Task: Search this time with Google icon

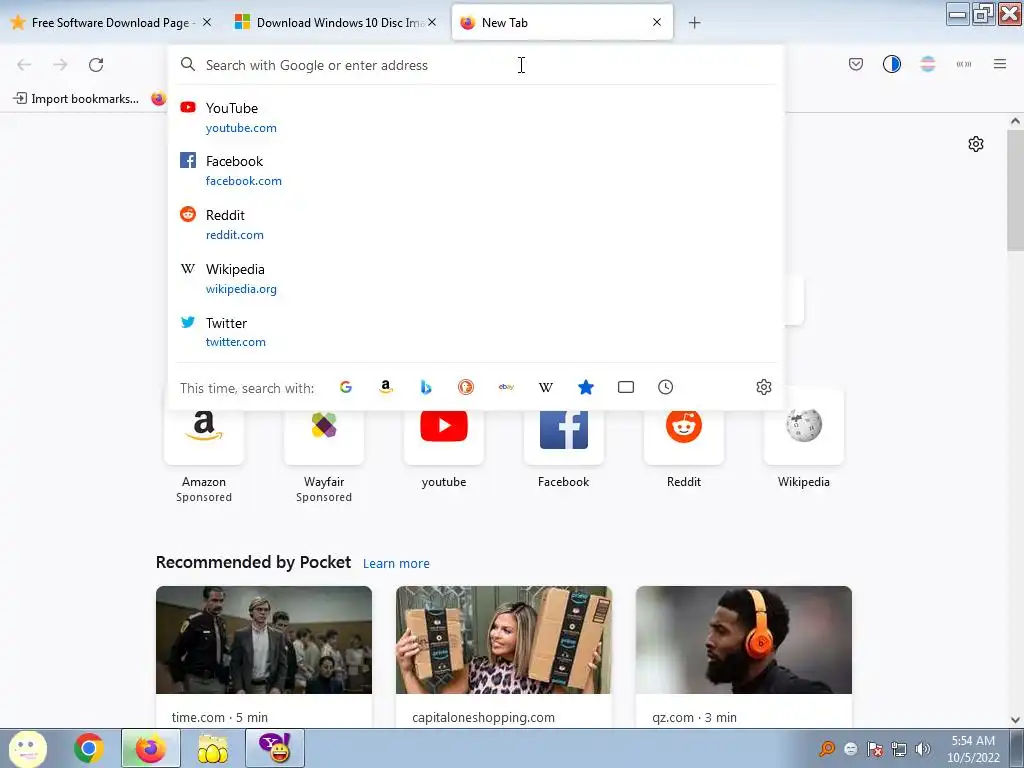Action: (x=345, y=387)
